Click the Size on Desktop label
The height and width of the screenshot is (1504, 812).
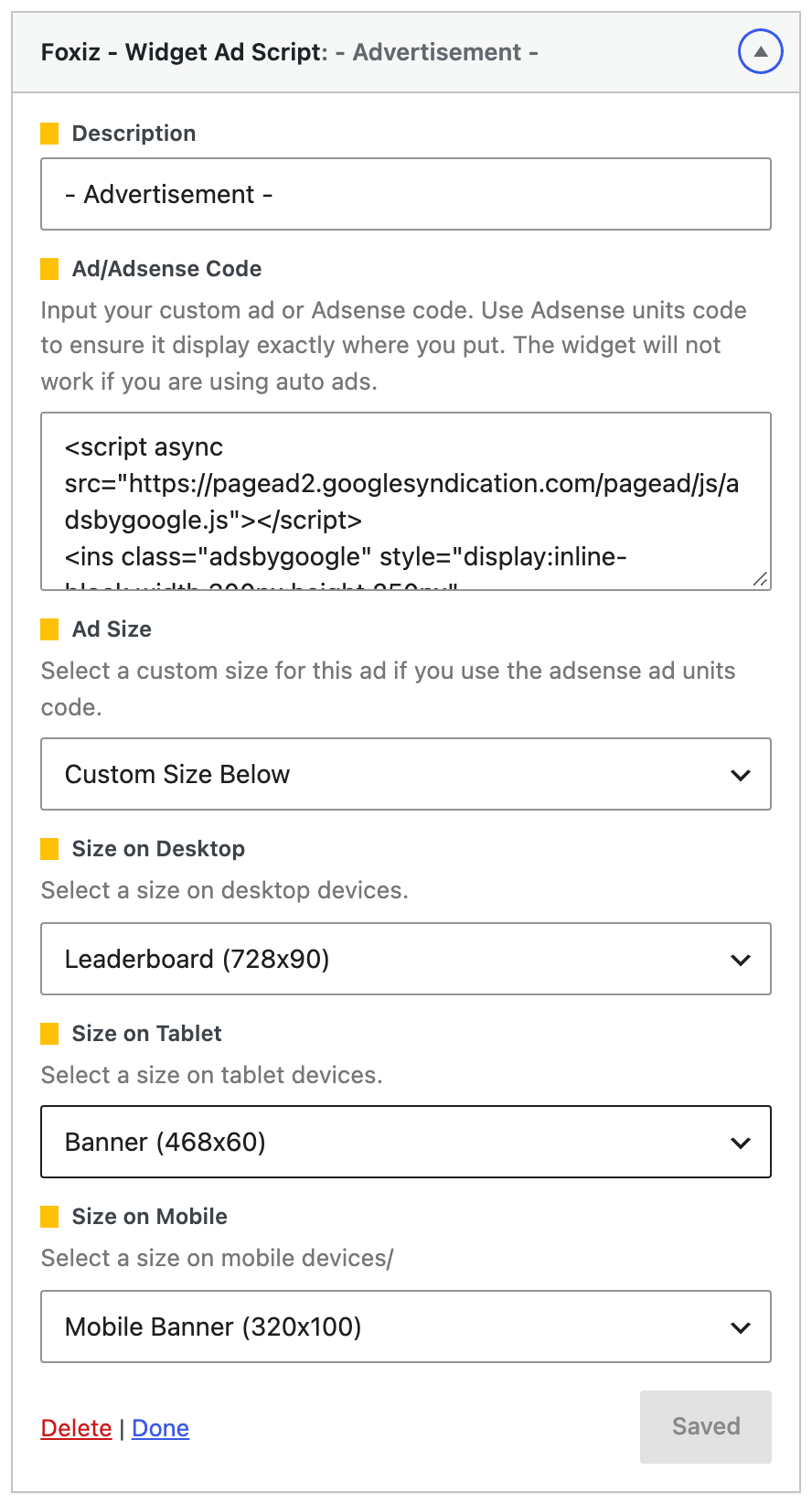click(158, 849)
